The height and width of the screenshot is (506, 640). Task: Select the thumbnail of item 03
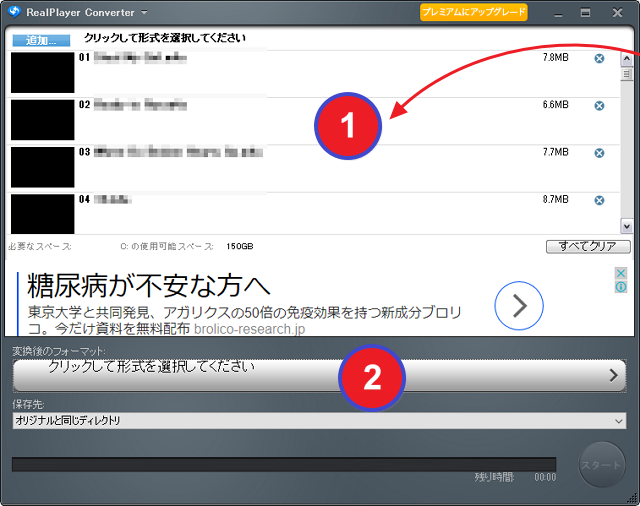click(42, 167)
